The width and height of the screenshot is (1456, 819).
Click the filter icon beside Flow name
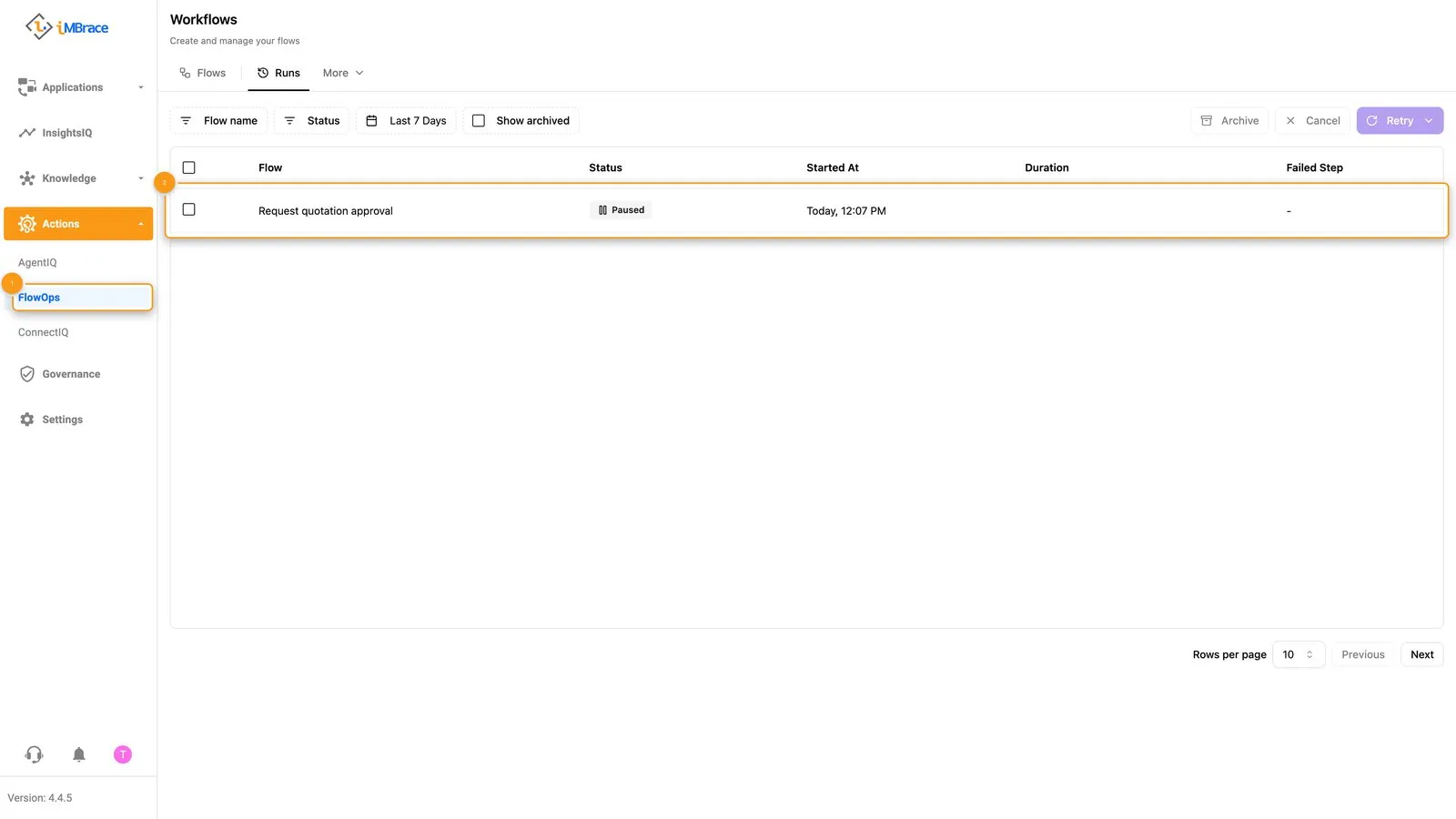tap(186, 121)
